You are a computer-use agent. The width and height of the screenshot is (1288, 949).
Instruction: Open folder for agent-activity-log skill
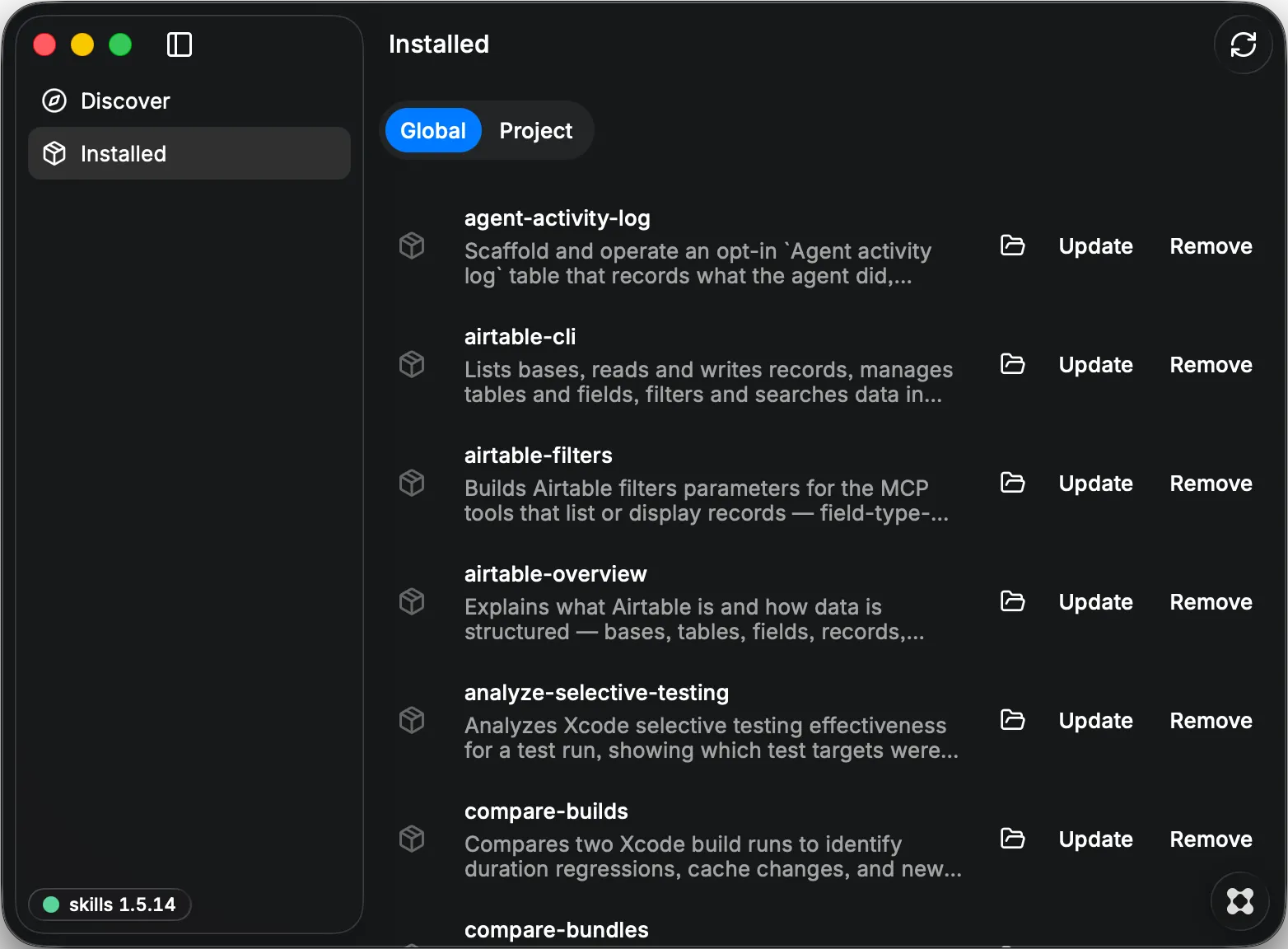pos(1012,245)
